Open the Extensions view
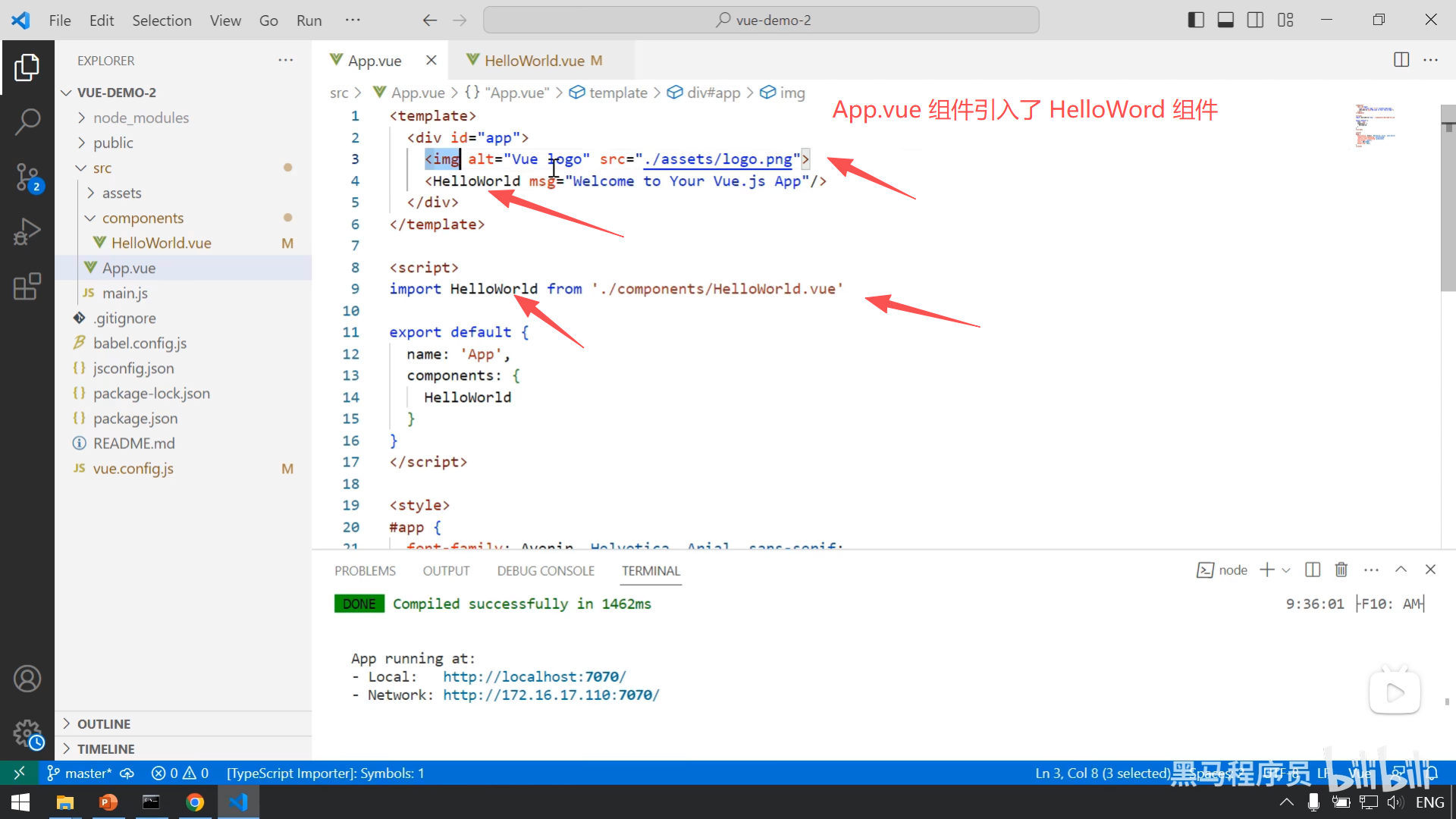 [27, 287]
